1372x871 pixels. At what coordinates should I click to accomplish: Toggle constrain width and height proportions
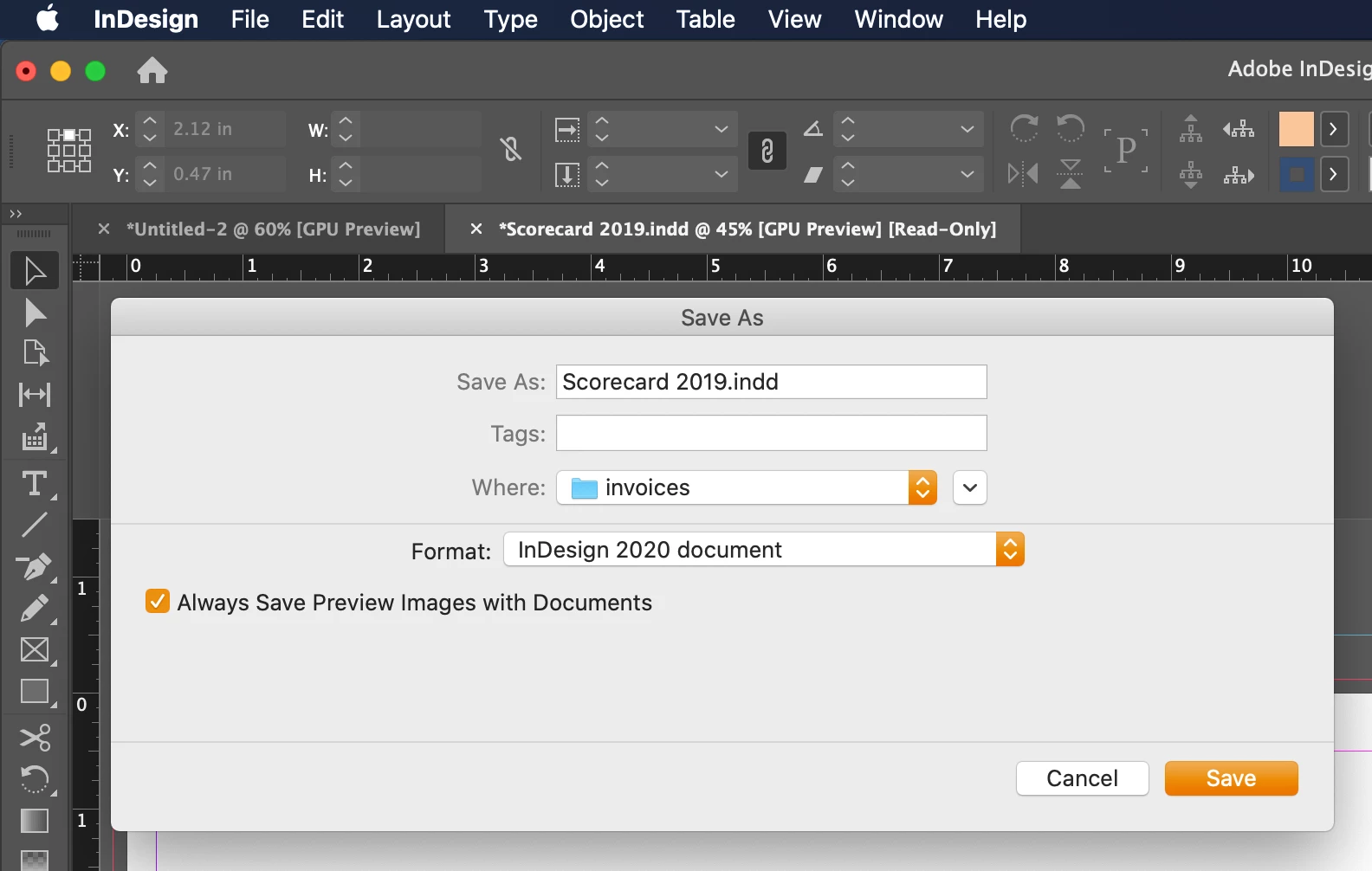(511, 150)
